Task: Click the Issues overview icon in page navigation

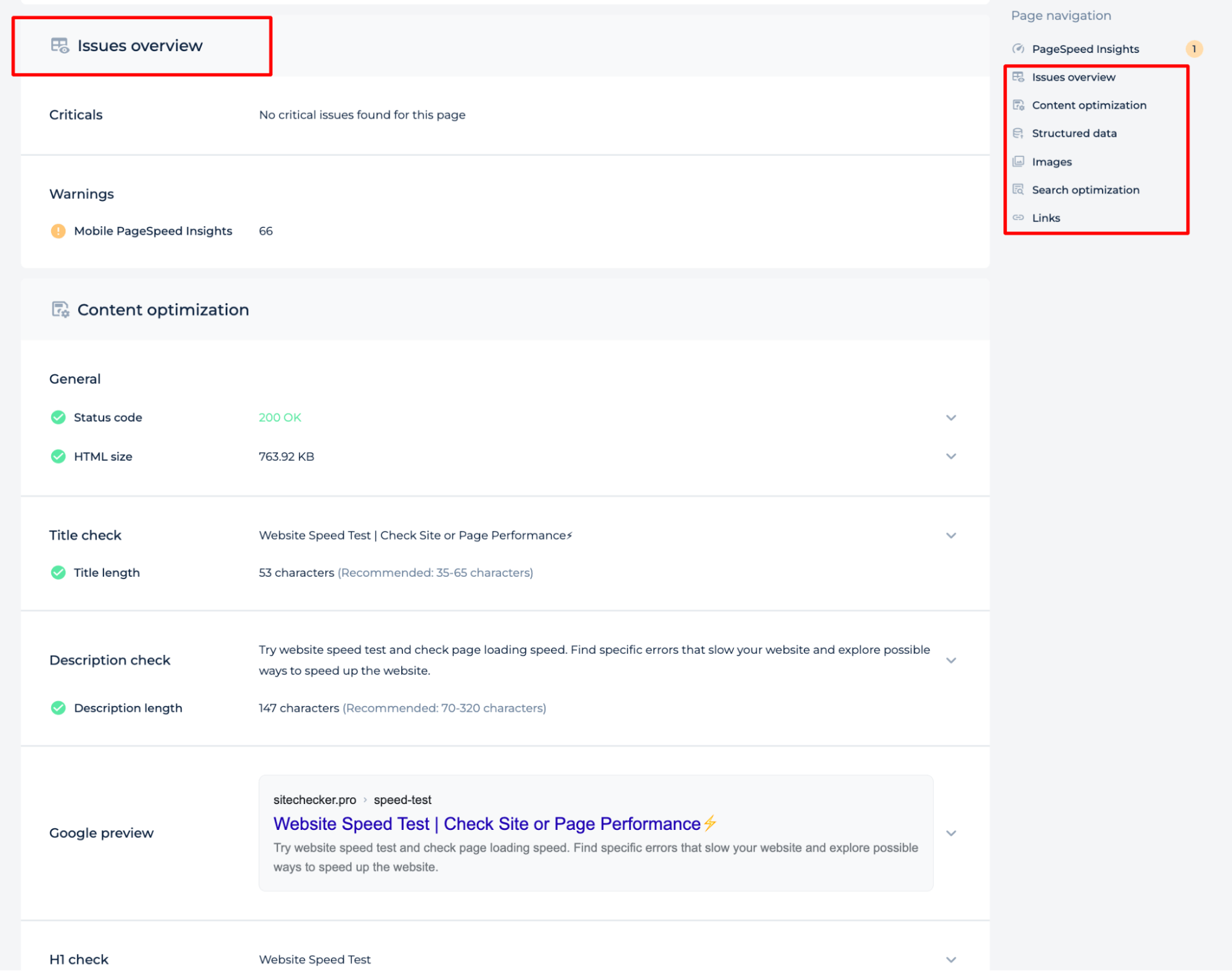Action: coord(1018,77)
